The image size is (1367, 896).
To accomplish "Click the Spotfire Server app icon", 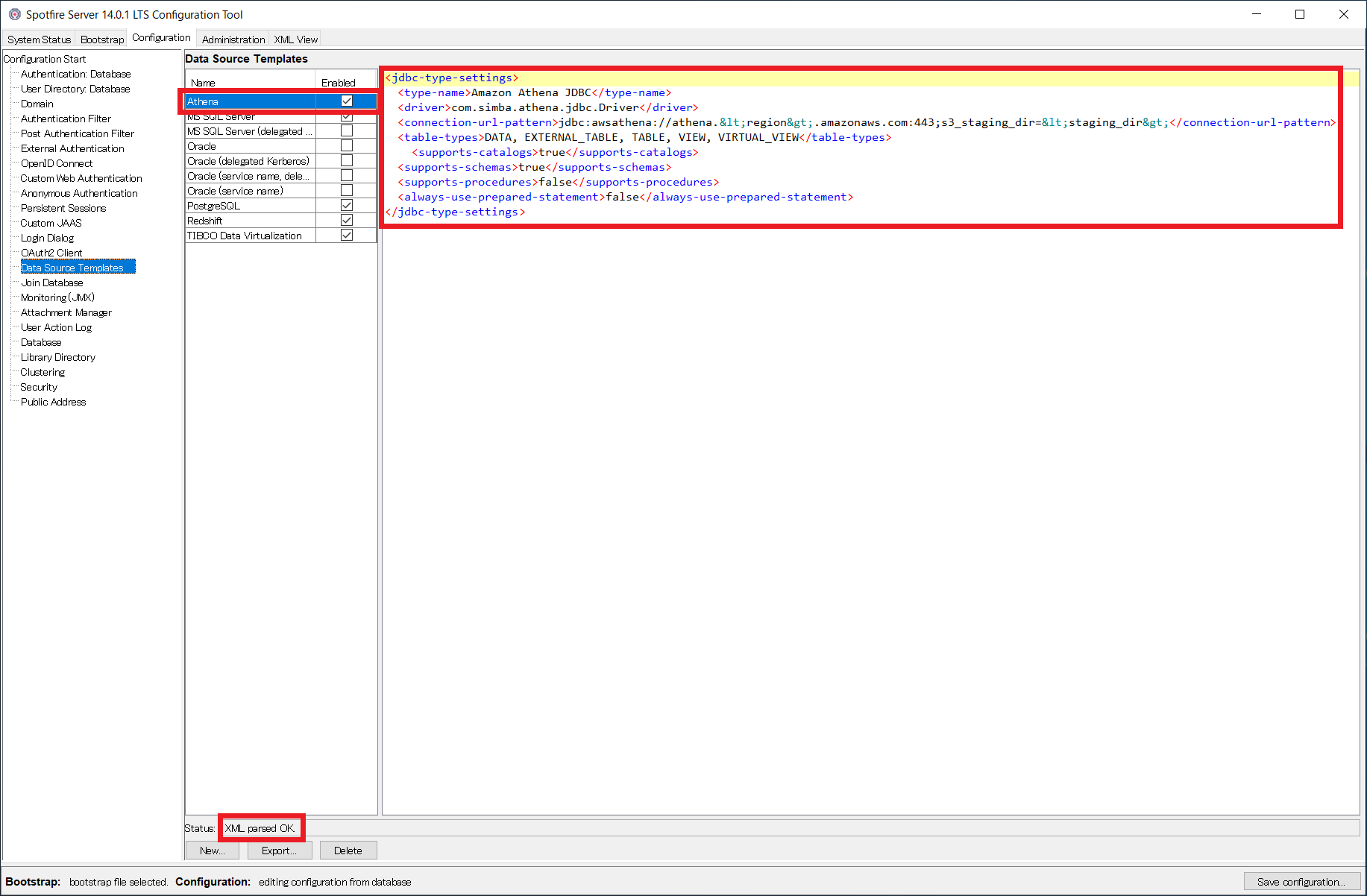I will click(14, 14).
